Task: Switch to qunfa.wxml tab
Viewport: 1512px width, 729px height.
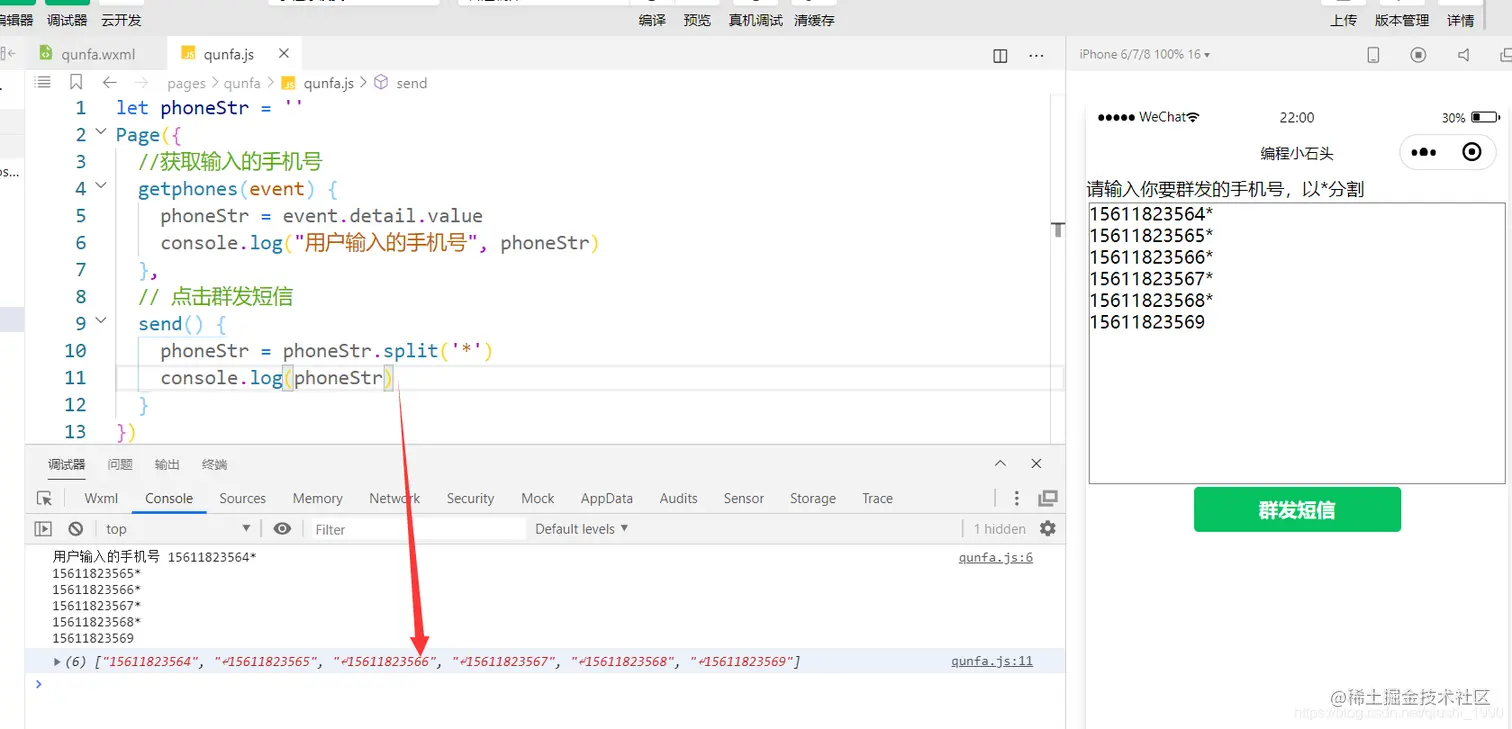Action: click(x=87, y=55)
